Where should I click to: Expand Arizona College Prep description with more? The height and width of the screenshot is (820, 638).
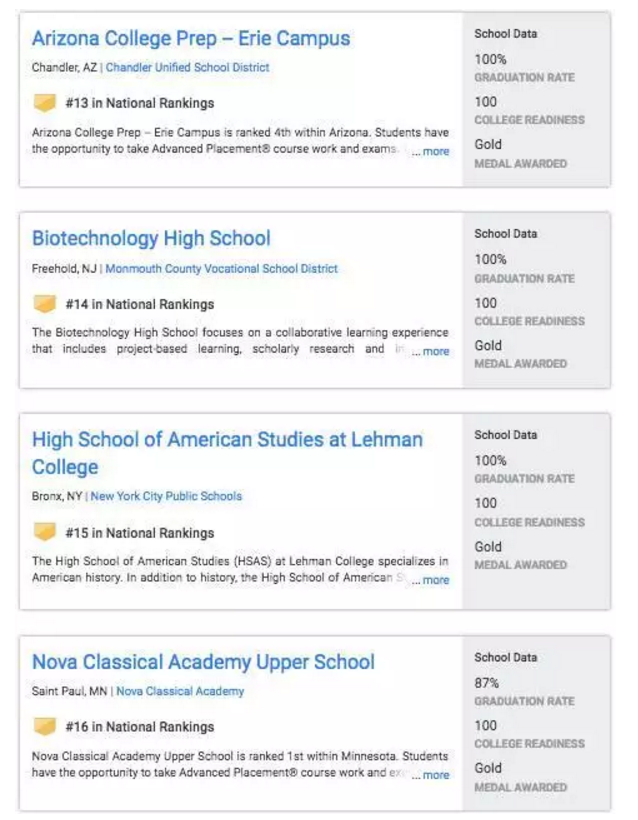pyautogui.click(x=435, y=152)
